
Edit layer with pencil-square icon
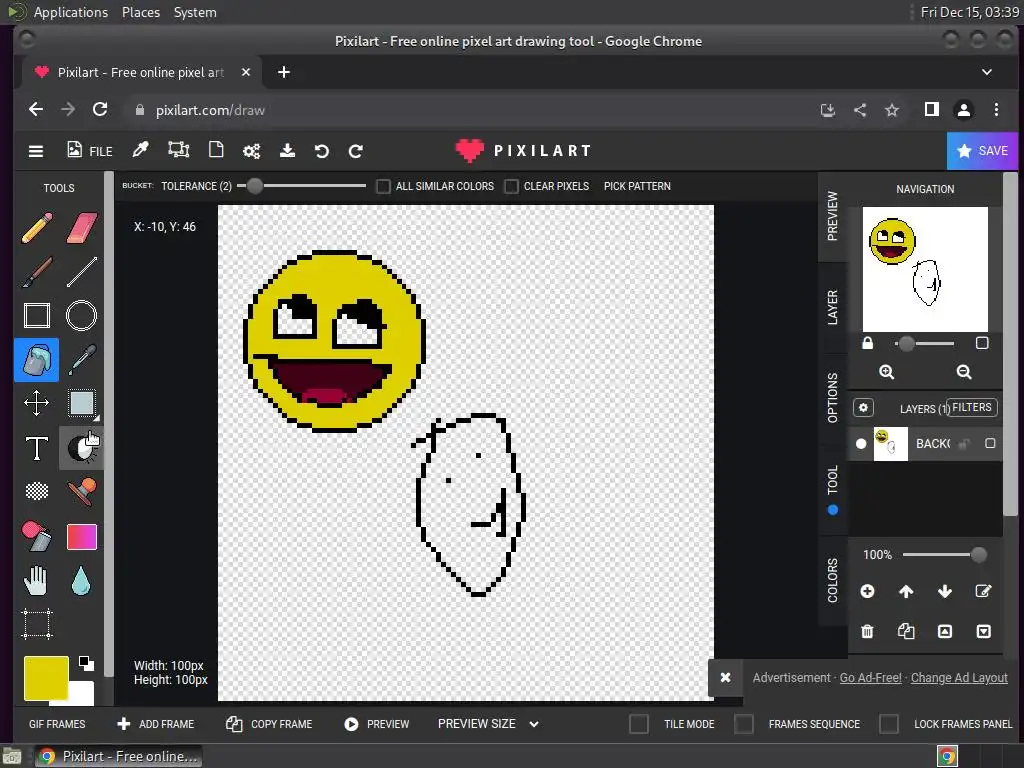click(983, 592)
